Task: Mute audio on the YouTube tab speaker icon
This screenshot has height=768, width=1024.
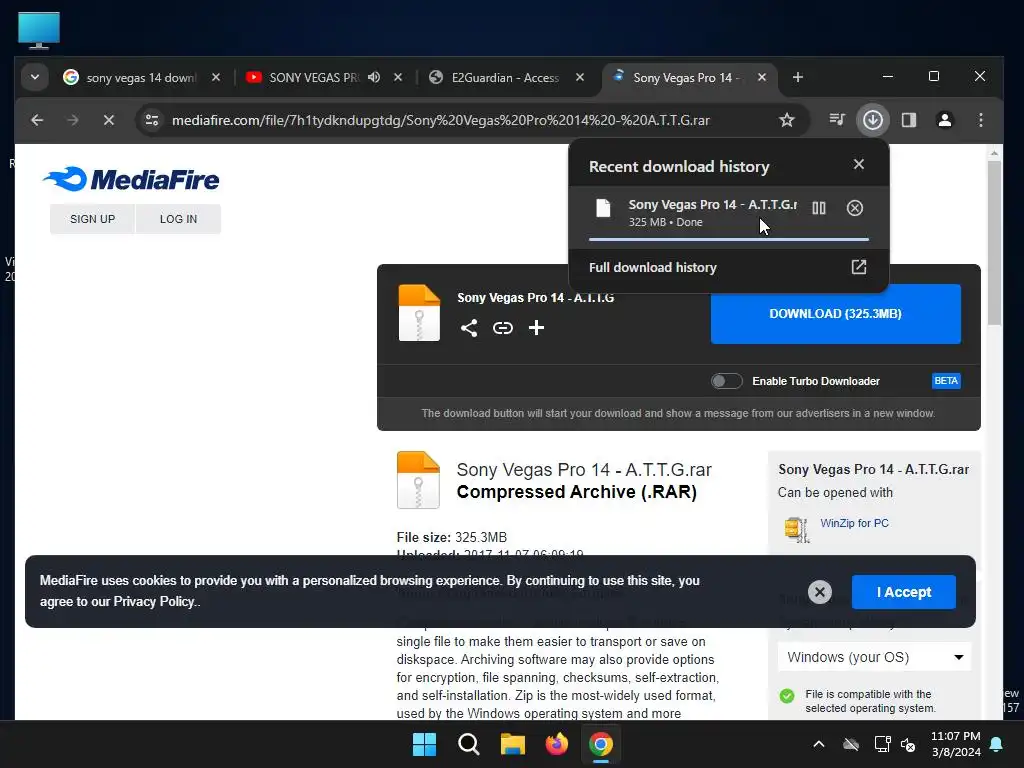Action: pyautogui.click(x=374, y=78)
